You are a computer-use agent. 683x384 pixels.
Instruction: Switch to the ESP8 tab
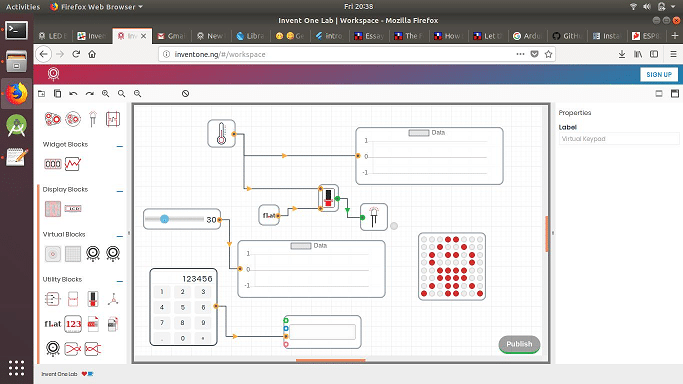pyautogui.click(x=647, y=36)
